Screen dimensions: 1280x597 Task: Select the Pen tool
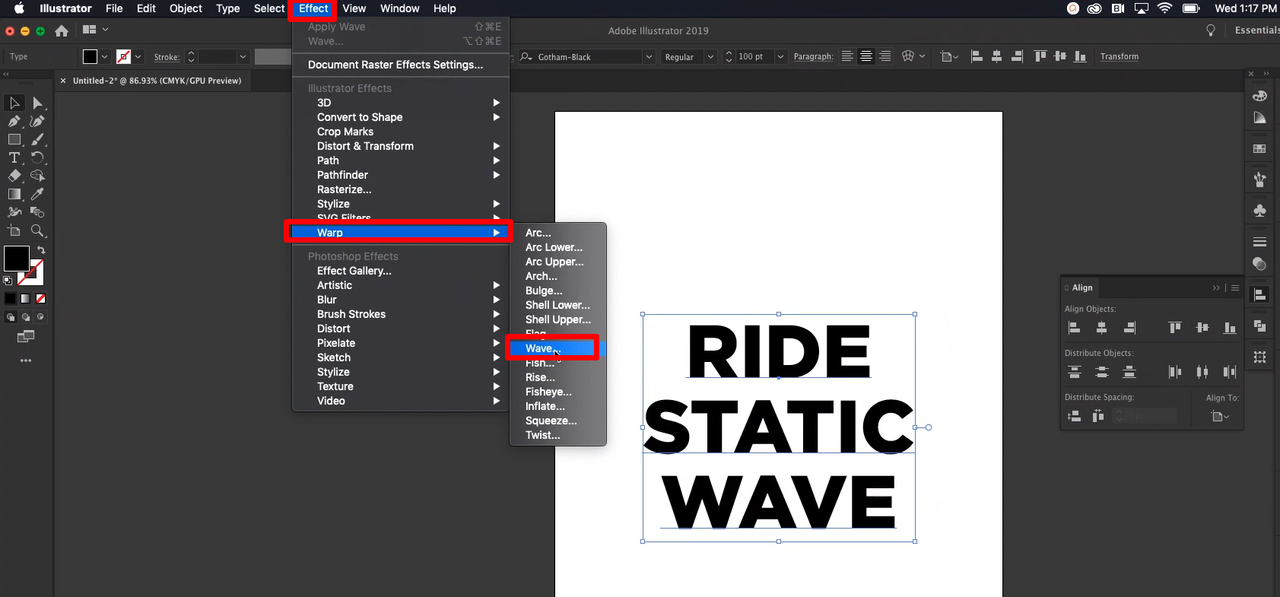(x=14, y=121)
